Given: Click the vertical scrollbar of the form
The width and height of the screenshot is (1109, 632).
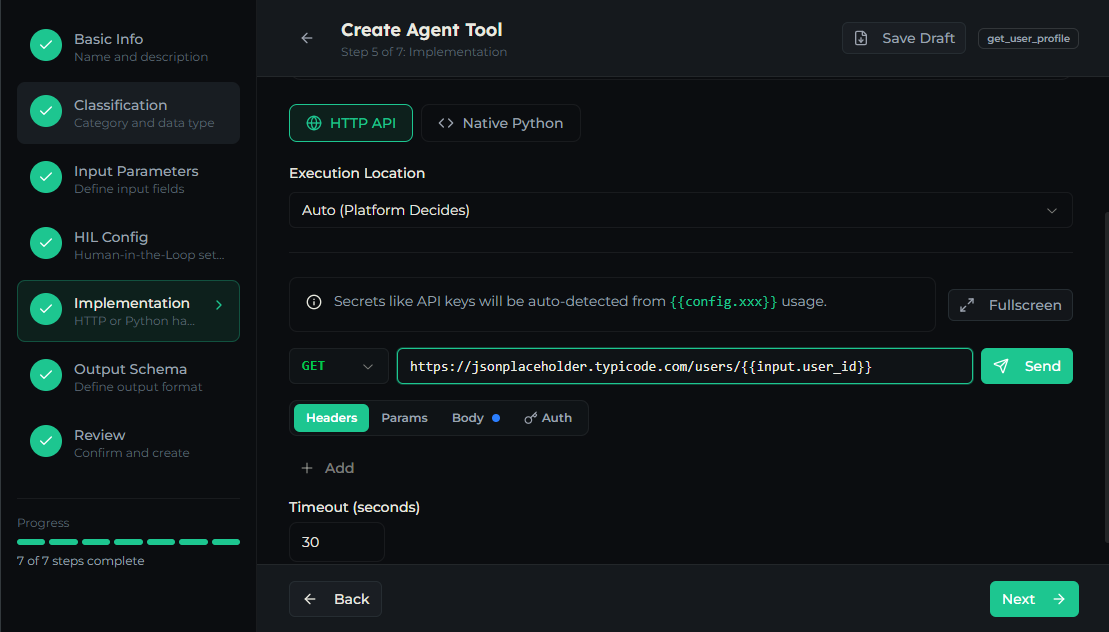Looking at the screenshot, I should pos(1105,378).
